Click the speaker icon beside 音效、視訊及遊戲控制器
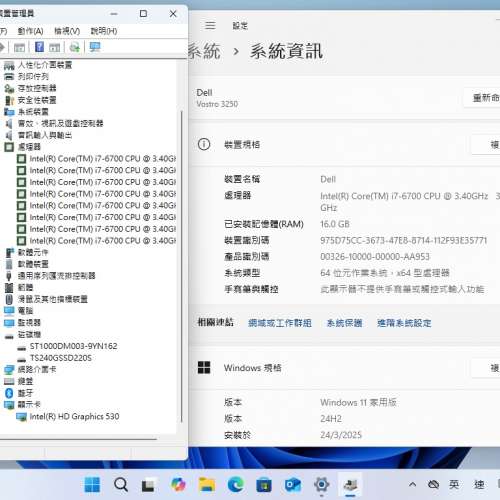The image size is (500, 500). point(9,124)
